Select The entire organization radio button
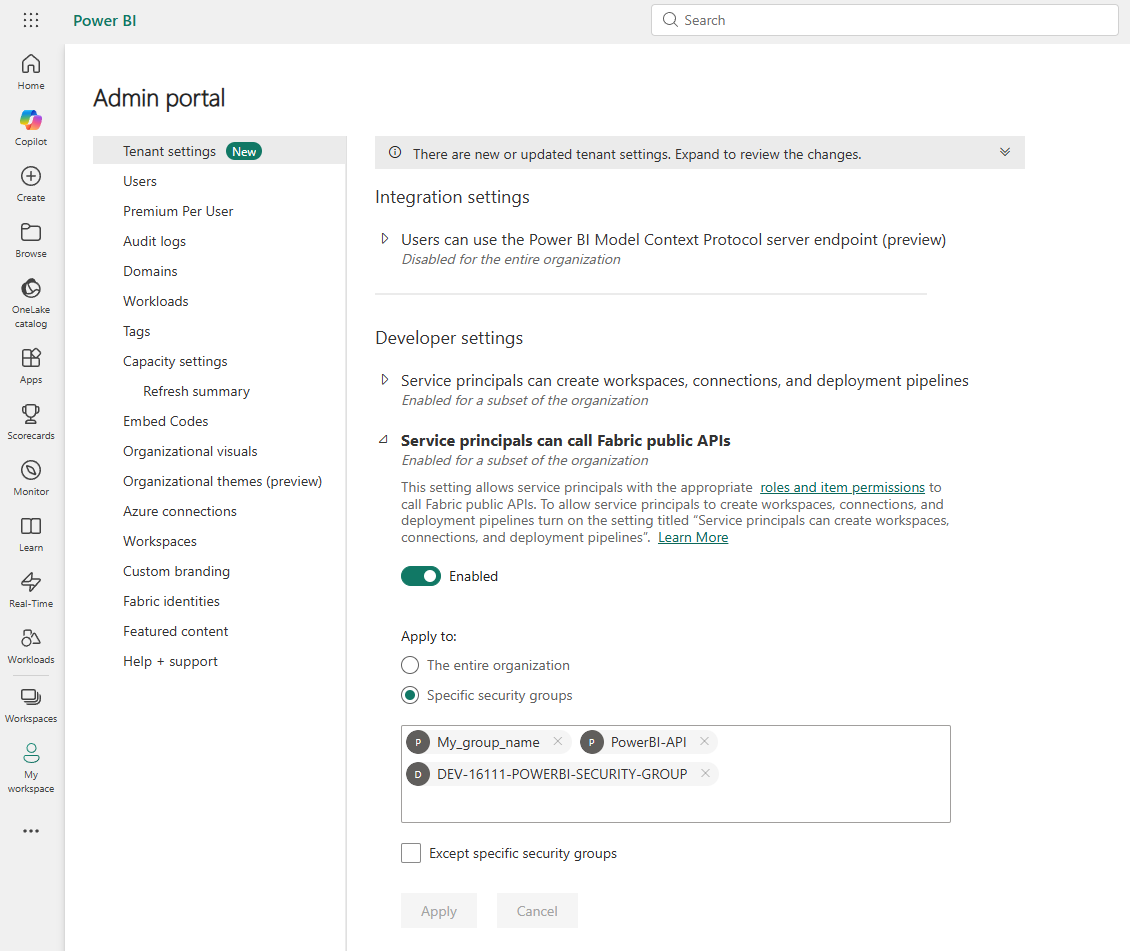This screenshot has width=1130, height=951. (x=410, y=665)
